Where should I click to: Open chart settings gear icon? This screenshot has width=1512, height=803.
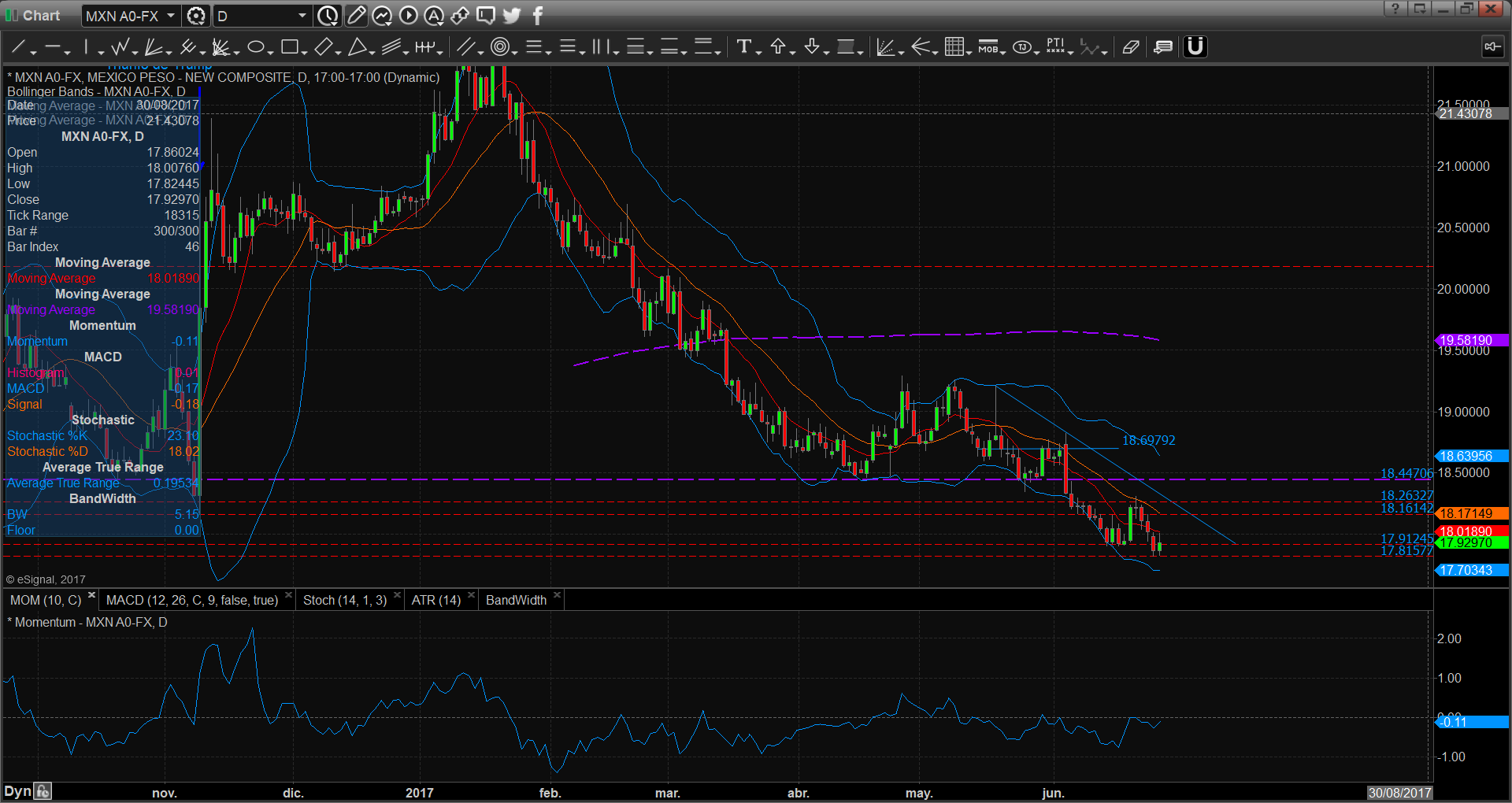(x=196, y=16)
